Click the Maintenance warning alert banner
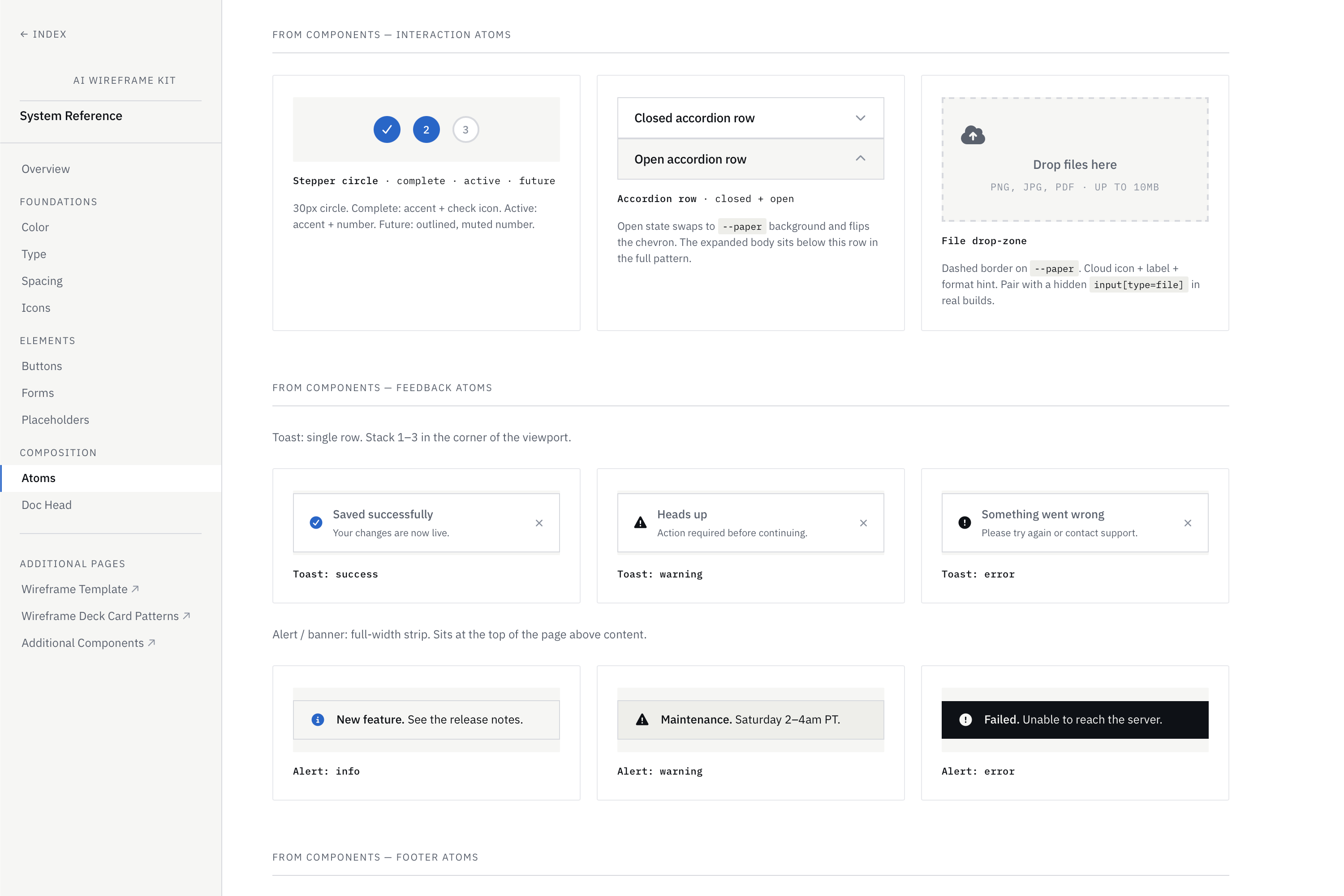The width and height of the screenshot is (1344, 896). (750, 720)
